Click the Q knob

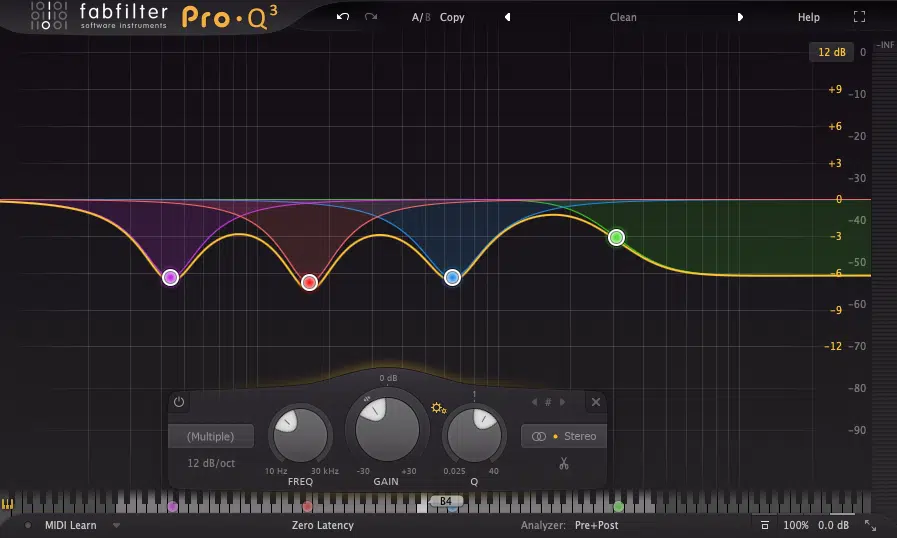click(x=474, y=435)
